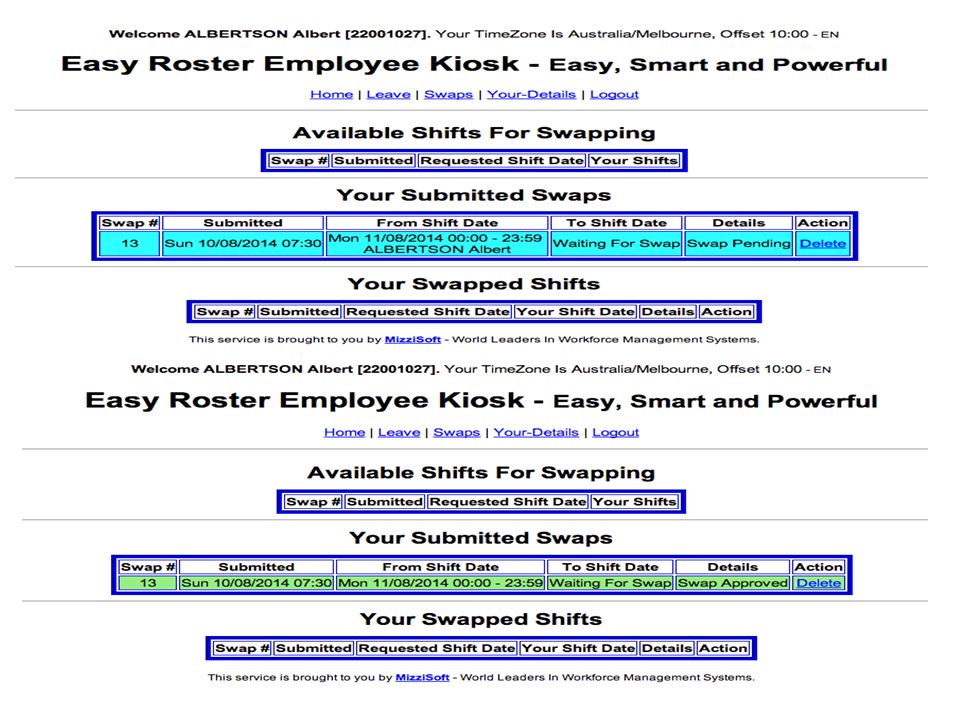
Task: Click Mon 11/08/2014 00:00 - 23:59 in green row
Action: [x=440, y=583]
